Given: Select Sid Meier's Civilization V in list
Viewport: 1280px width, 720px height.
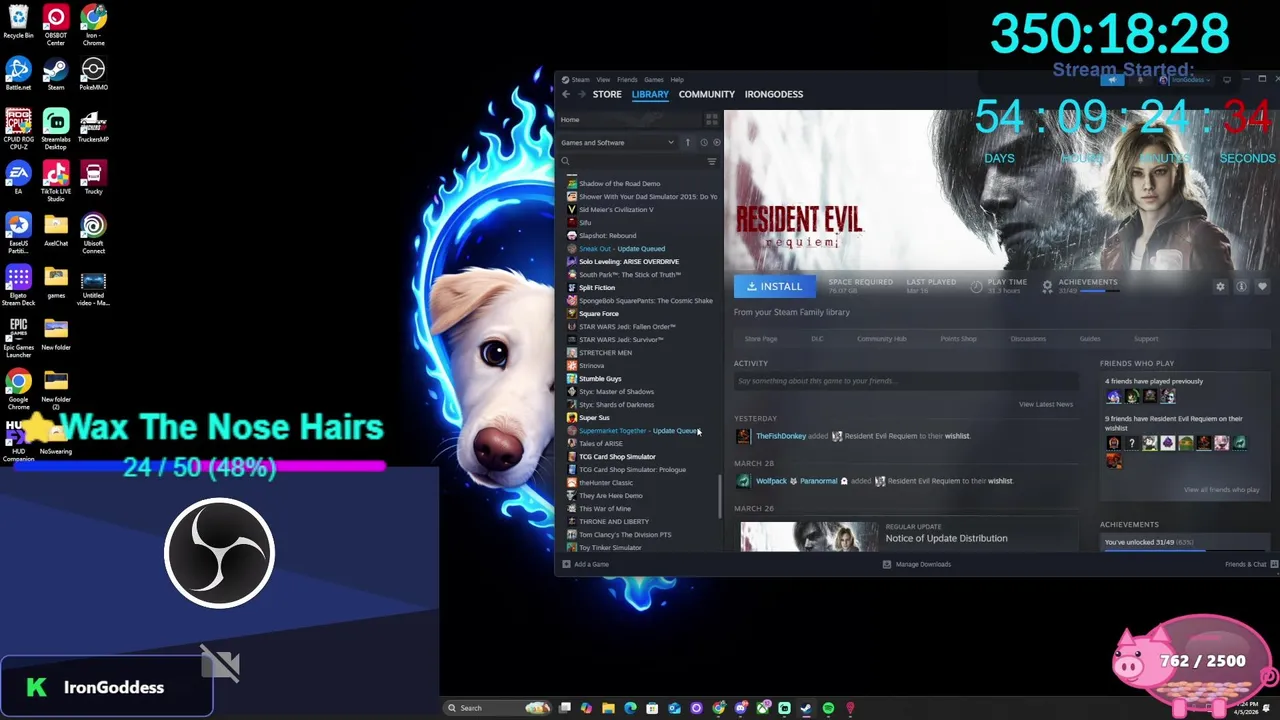Looking at the screenshot, I should (616, 210).
